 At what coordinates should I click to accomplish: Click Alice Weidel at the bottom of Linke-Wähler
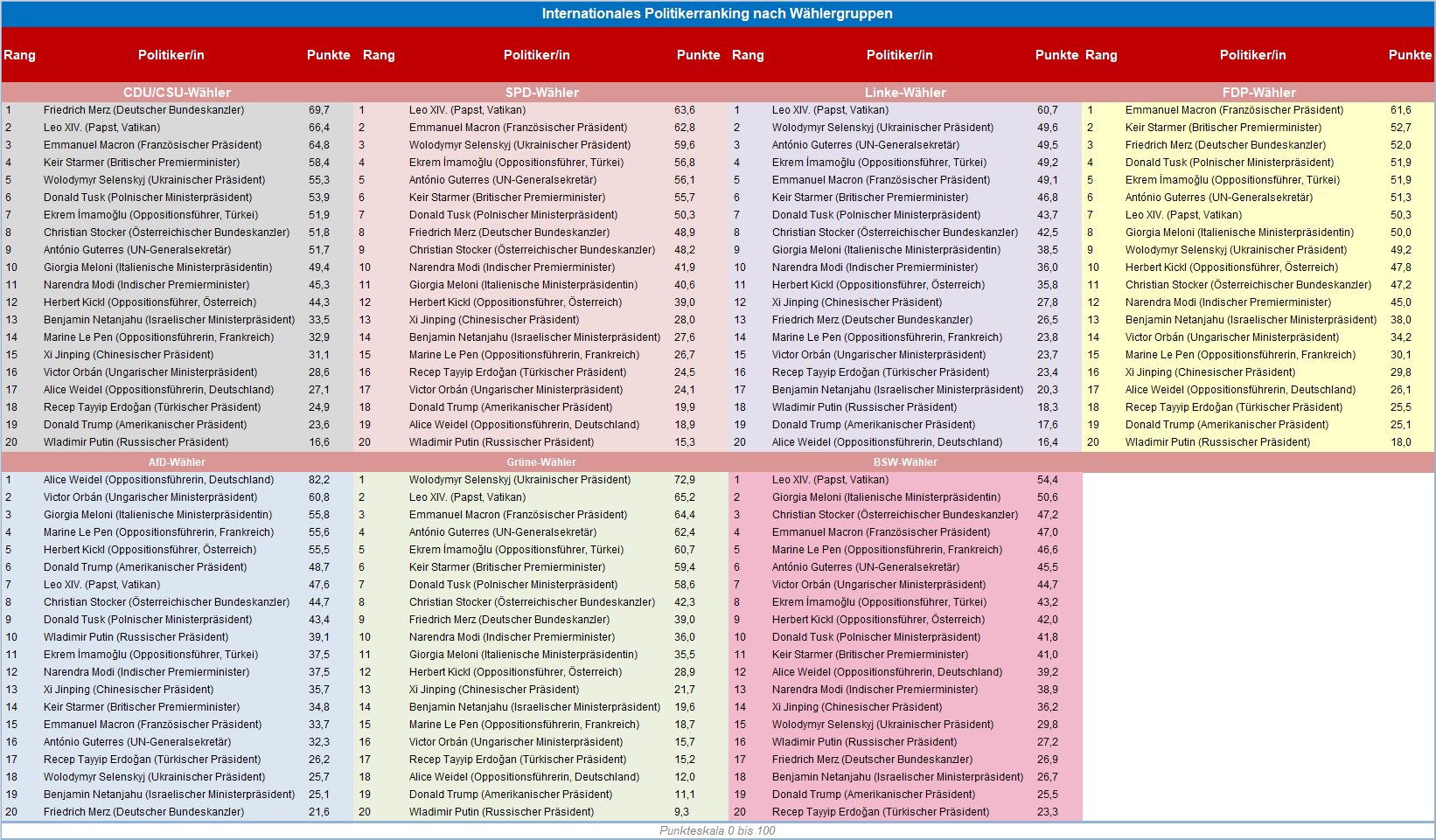[x=887, y=442]
